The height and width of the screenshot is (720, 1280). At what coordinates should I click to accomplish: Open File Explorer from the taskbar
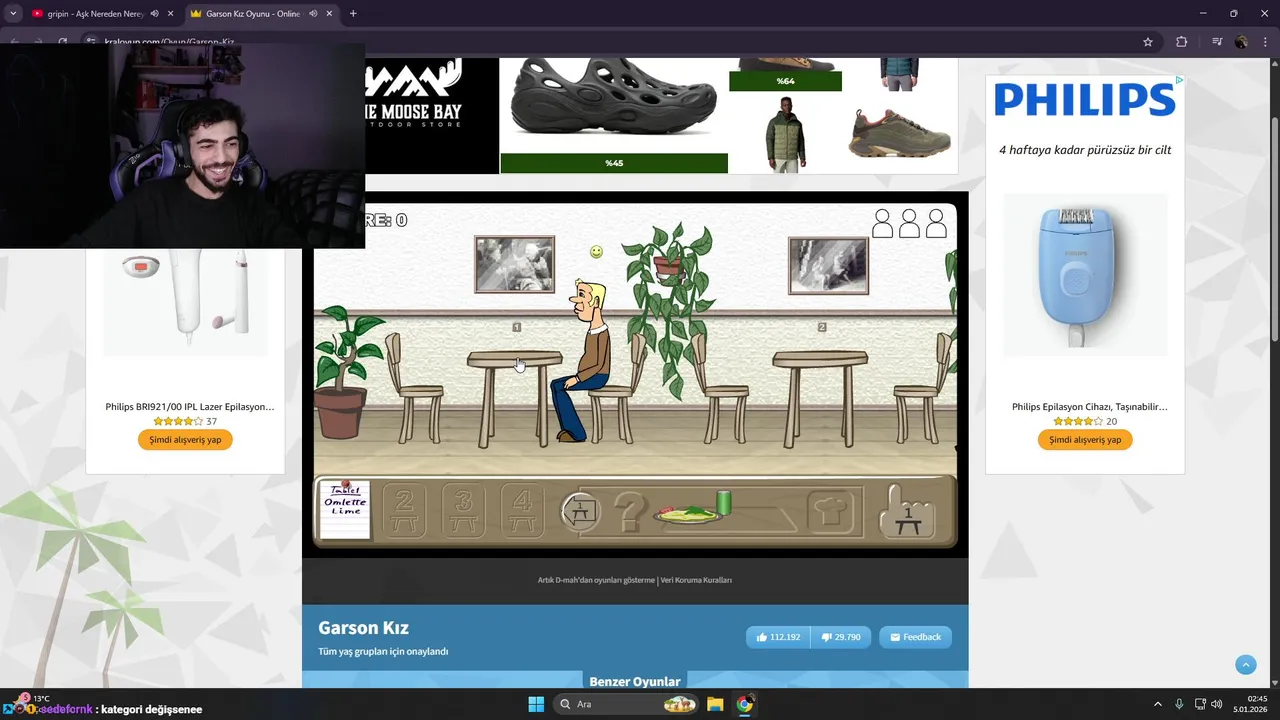tap(715, 704)
